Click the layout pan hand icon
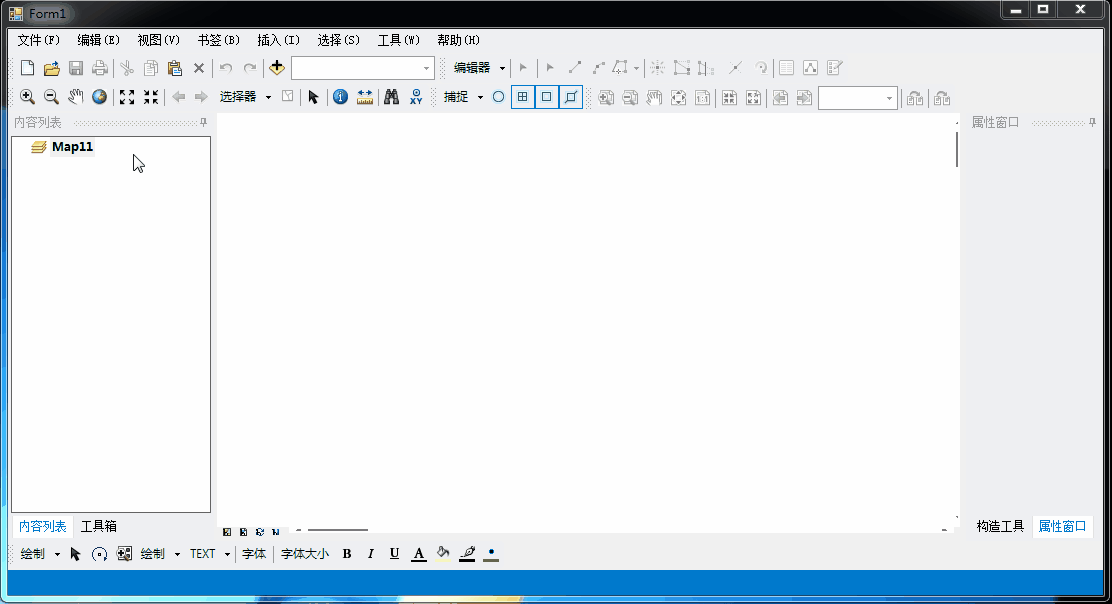 pos(654,98)
